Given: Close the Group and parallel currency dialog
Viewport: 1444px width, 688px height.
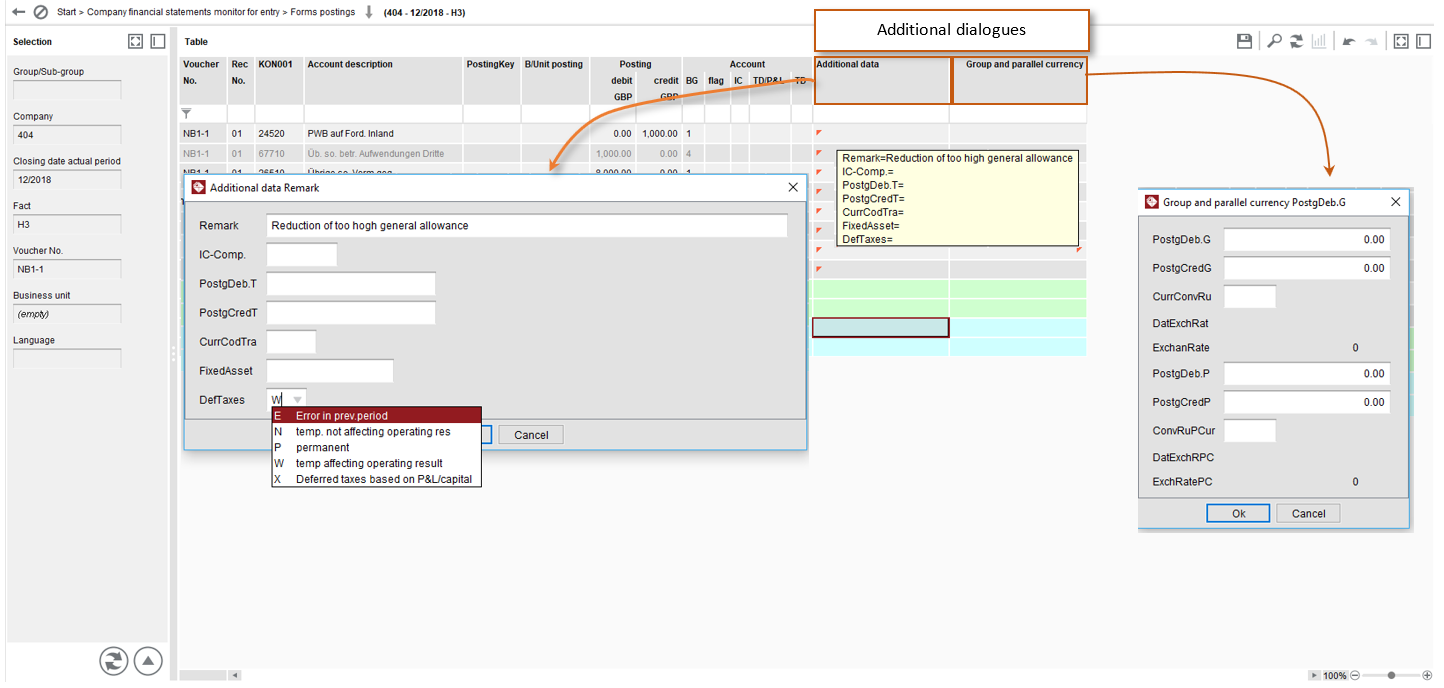Looking at the screenshot, I should point(1396,202).
